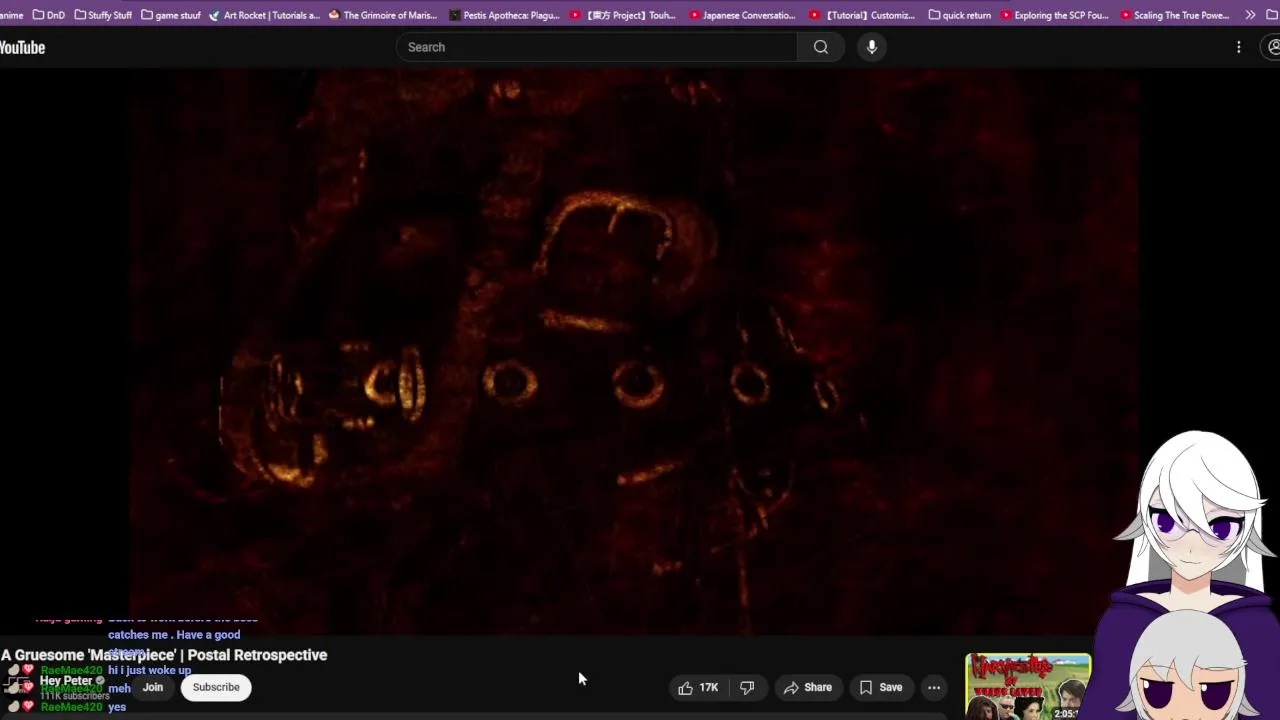Screen dimensions: 1280x720
Task: Like the video with 17K likes
Action: 698,687
